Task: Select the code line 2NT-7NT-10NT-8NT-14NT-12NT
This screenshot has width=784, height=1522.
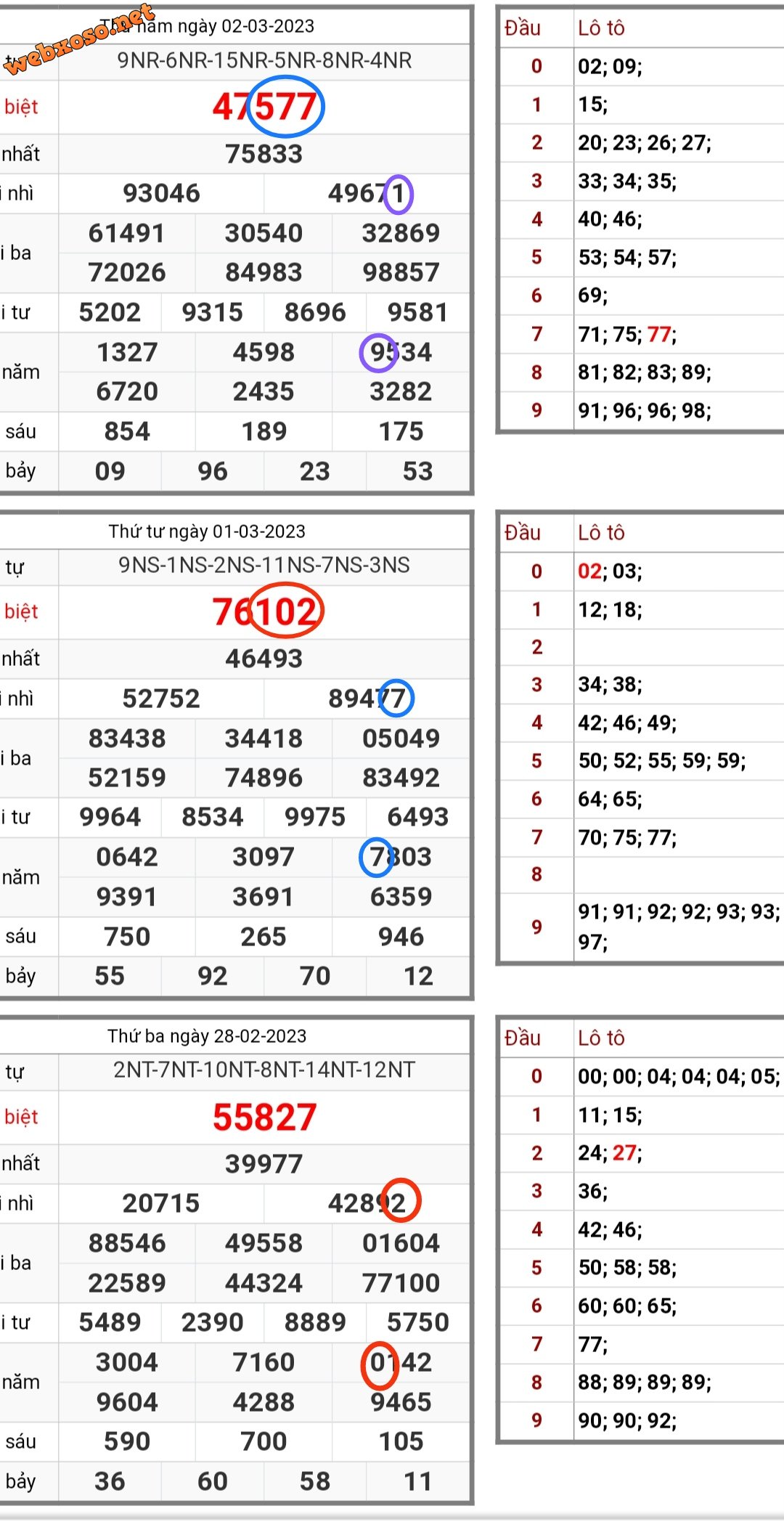Action: [x=264, y=1070]
